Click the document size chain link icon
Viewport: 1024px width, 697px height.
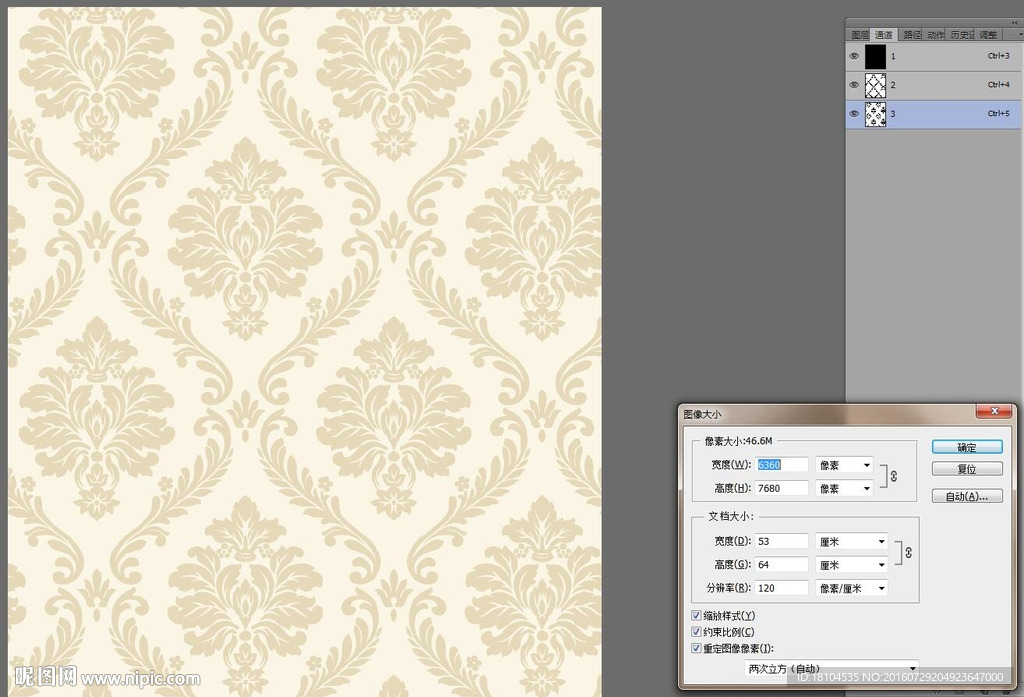(x=908, y=552)
